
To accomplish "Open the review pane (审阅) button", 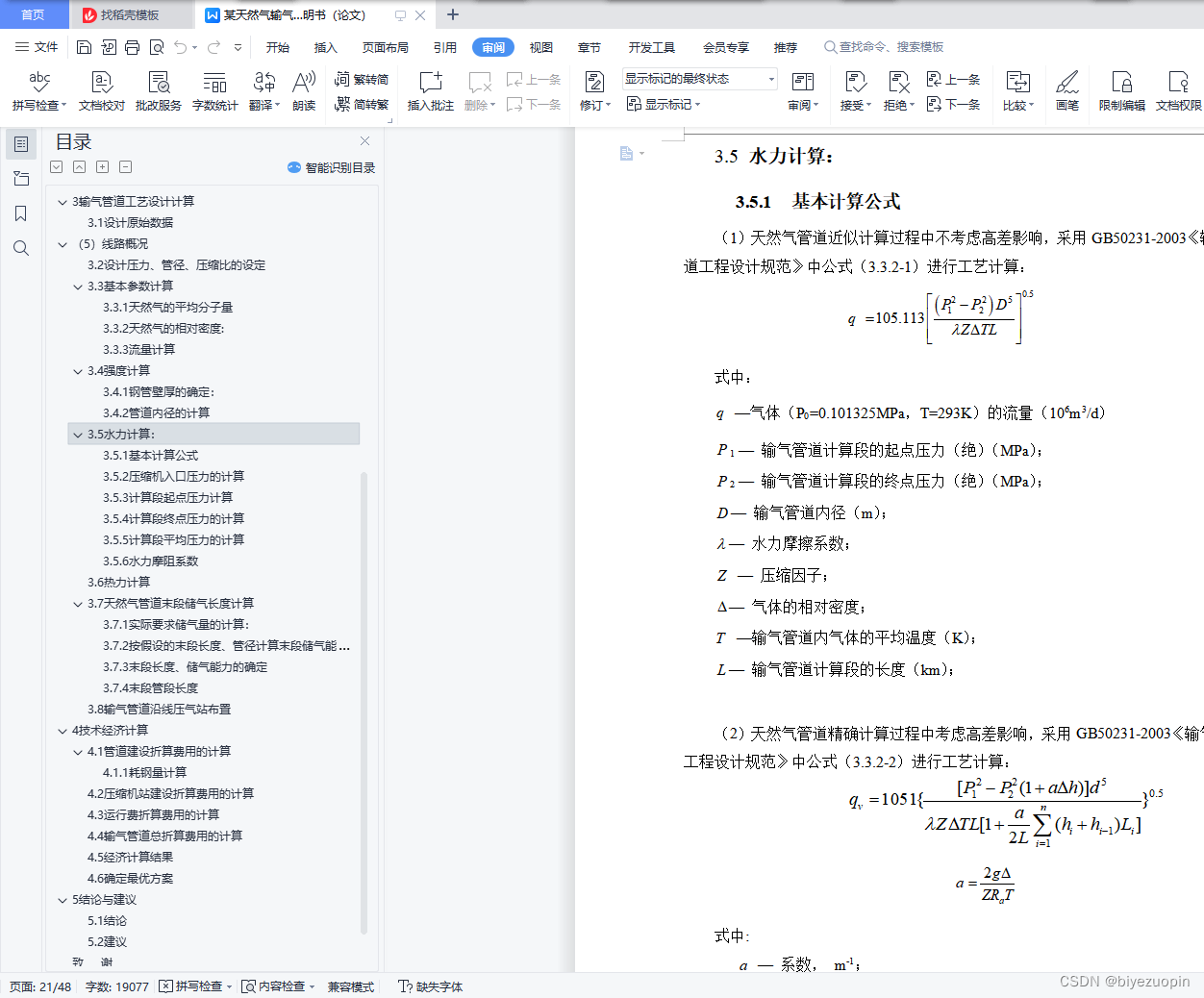I will point(803,91).
